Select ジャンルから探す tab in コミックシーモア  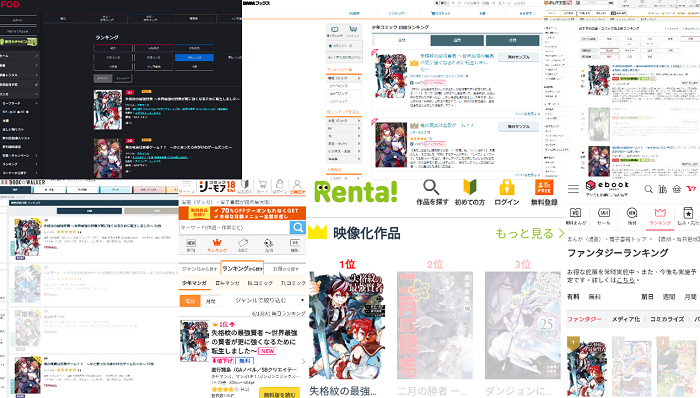click(x=200, y=269)
